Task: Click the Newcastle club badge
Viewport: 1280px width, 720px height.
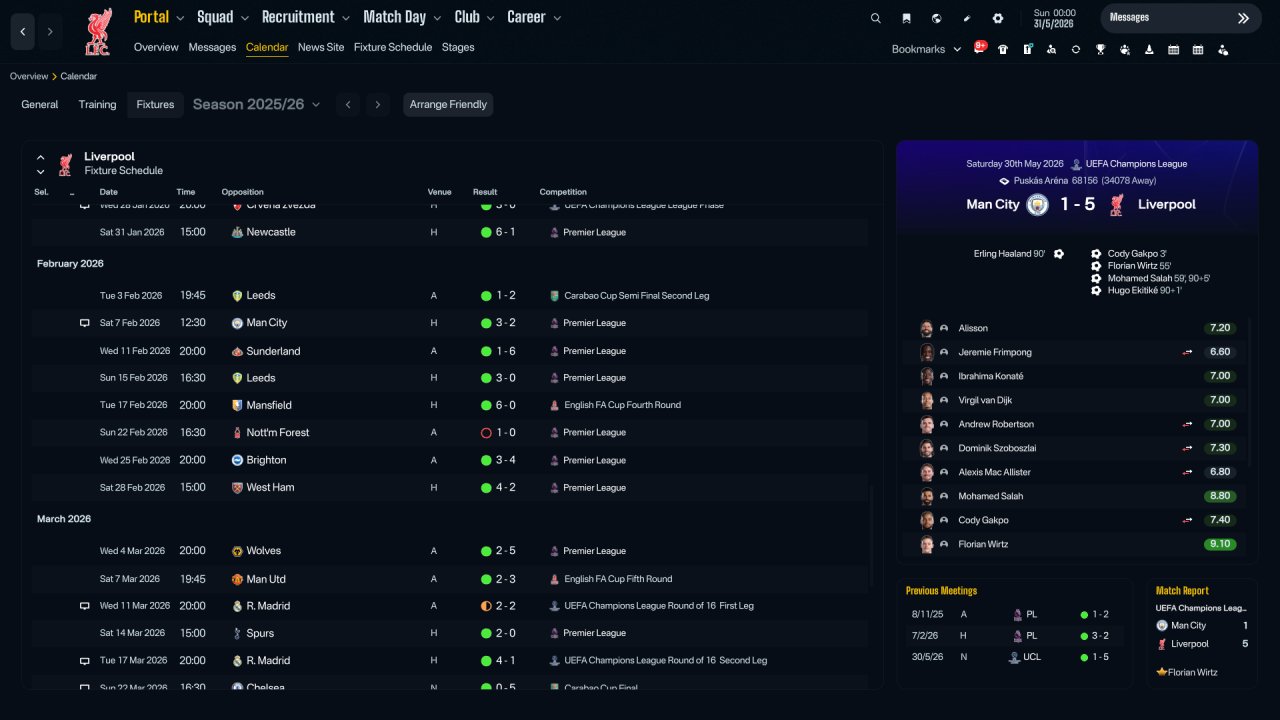Action: (237, 232)
